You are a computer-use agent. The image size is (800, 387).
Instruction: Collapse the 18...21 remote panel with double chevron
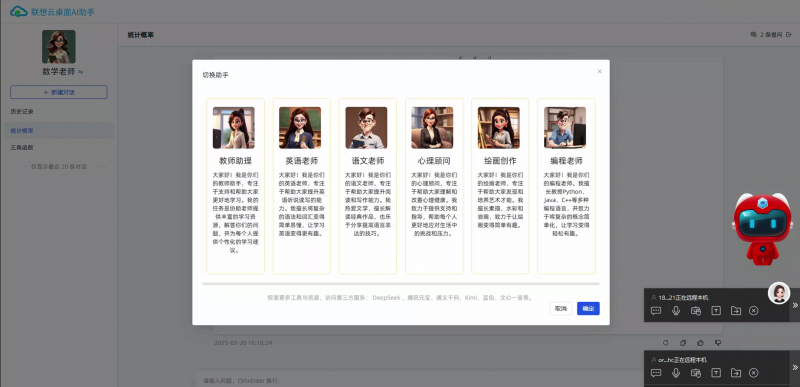[794, 305]
